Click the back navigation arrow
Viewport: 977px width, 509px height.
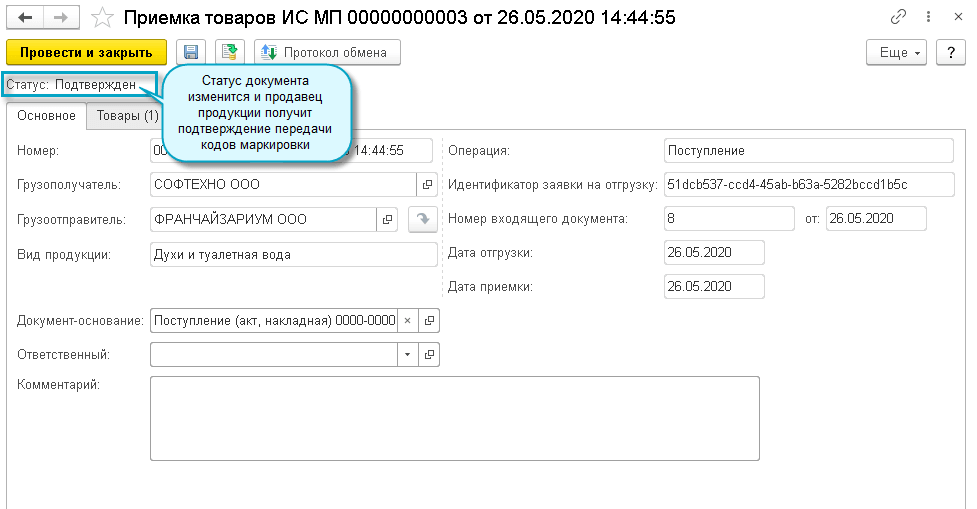[25, 18]
